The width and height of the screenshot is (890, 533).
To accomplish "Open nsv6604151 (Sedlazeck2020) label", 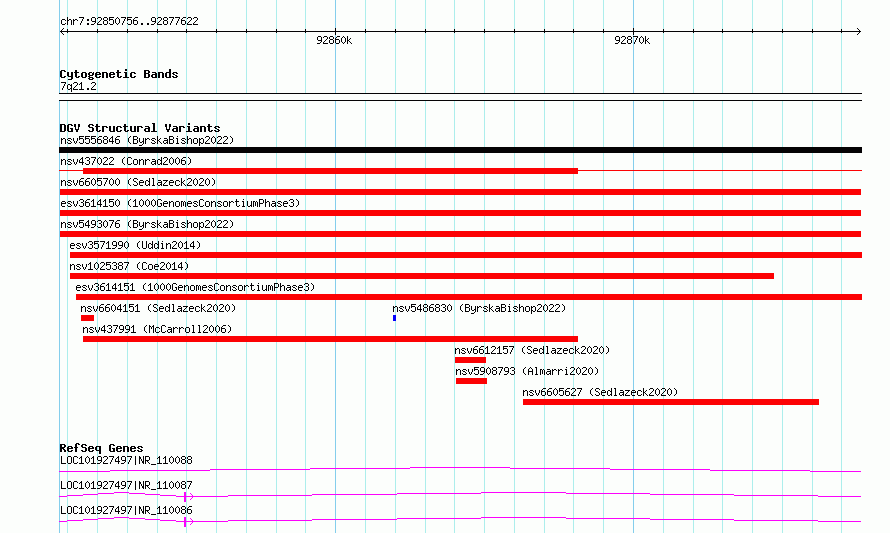I will pyautogui.click(x=158, y=308).
